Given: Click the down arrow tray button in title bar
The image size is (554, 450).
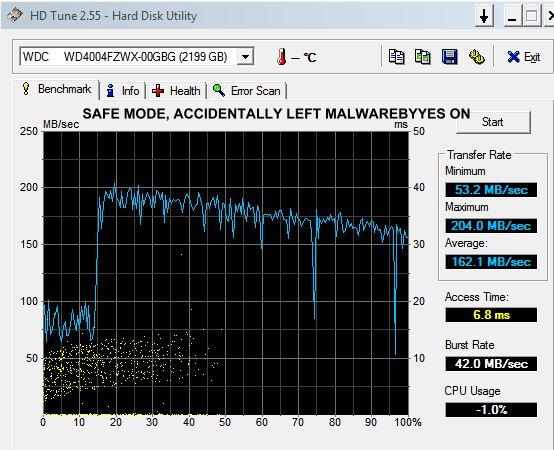Looking at the screenshot, I should 484,16.
